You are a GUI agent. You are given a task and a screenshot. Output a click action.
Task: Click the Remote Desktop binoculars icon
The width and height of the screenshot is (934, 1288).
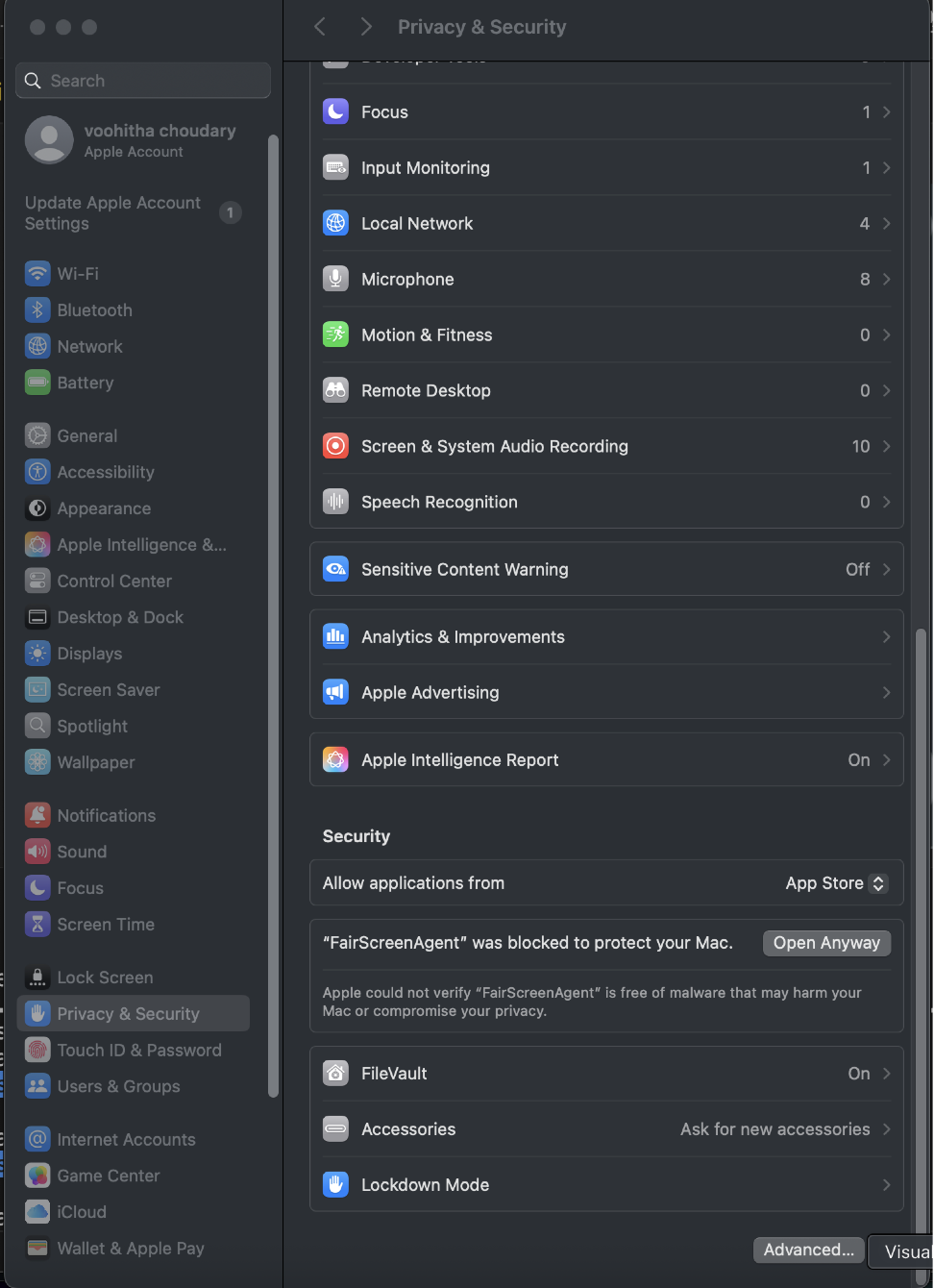click(x=335, y=390)
